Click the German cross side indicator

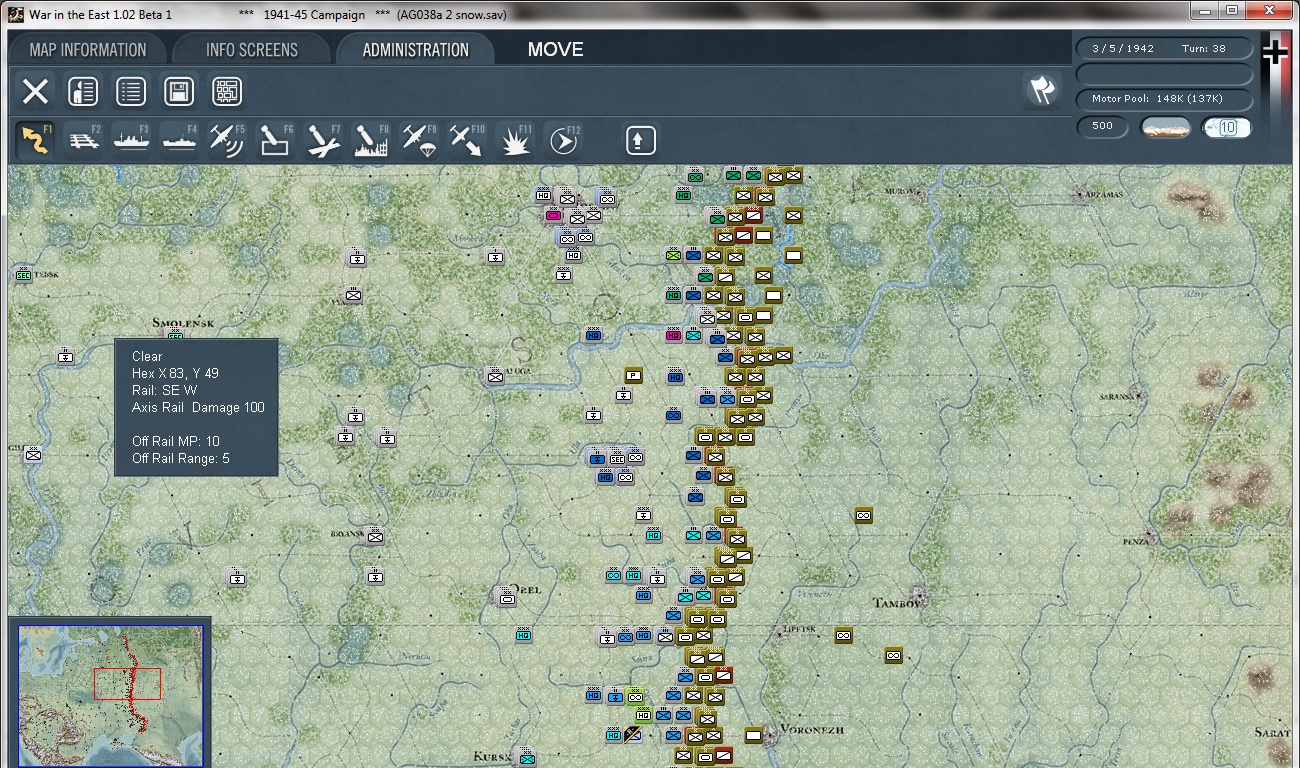(1274, 51)
